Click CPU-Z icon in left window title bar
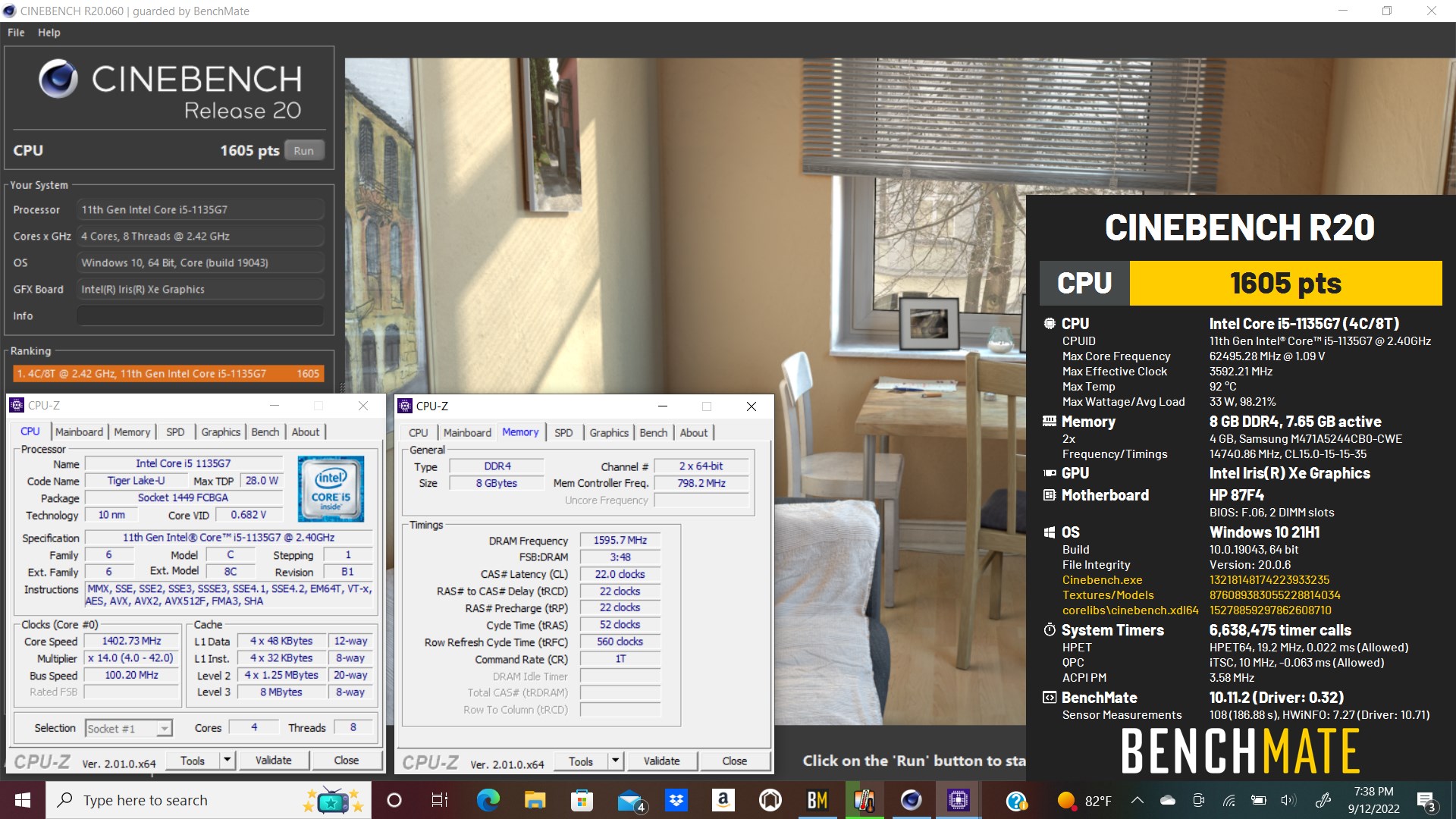 (17, 406)
